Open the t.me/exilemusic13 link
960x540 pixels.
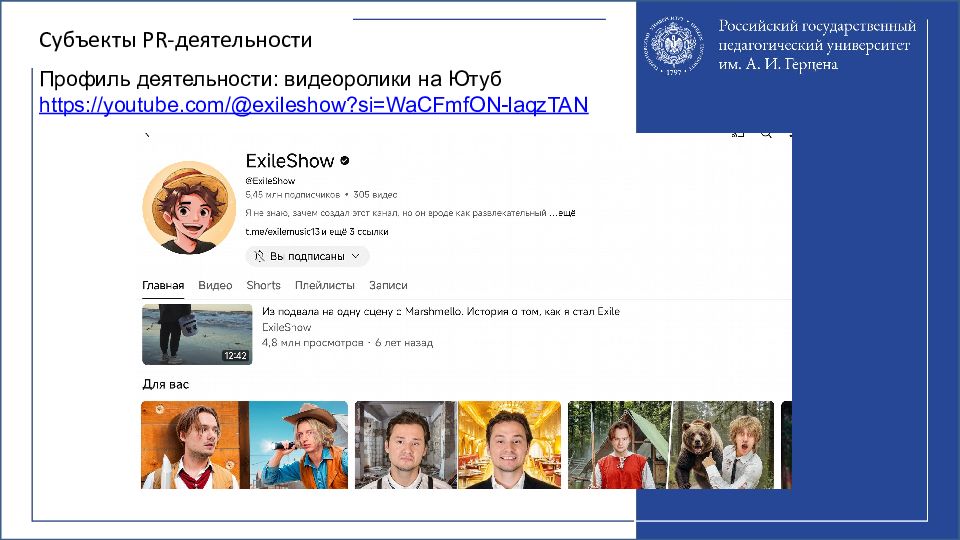(x=282, y=231)
